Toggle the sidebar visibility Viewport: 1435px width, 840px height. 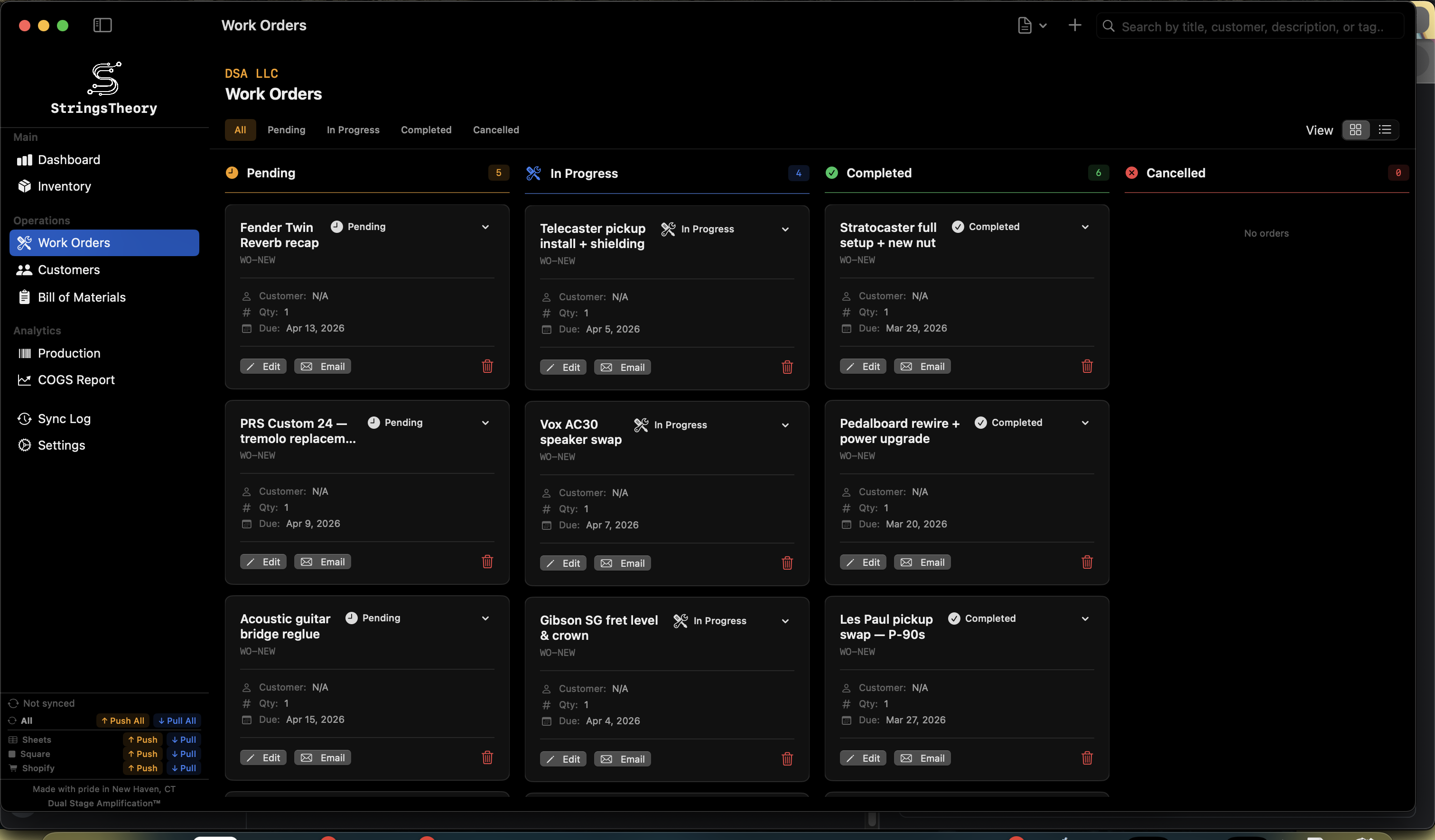coord(102,25)
